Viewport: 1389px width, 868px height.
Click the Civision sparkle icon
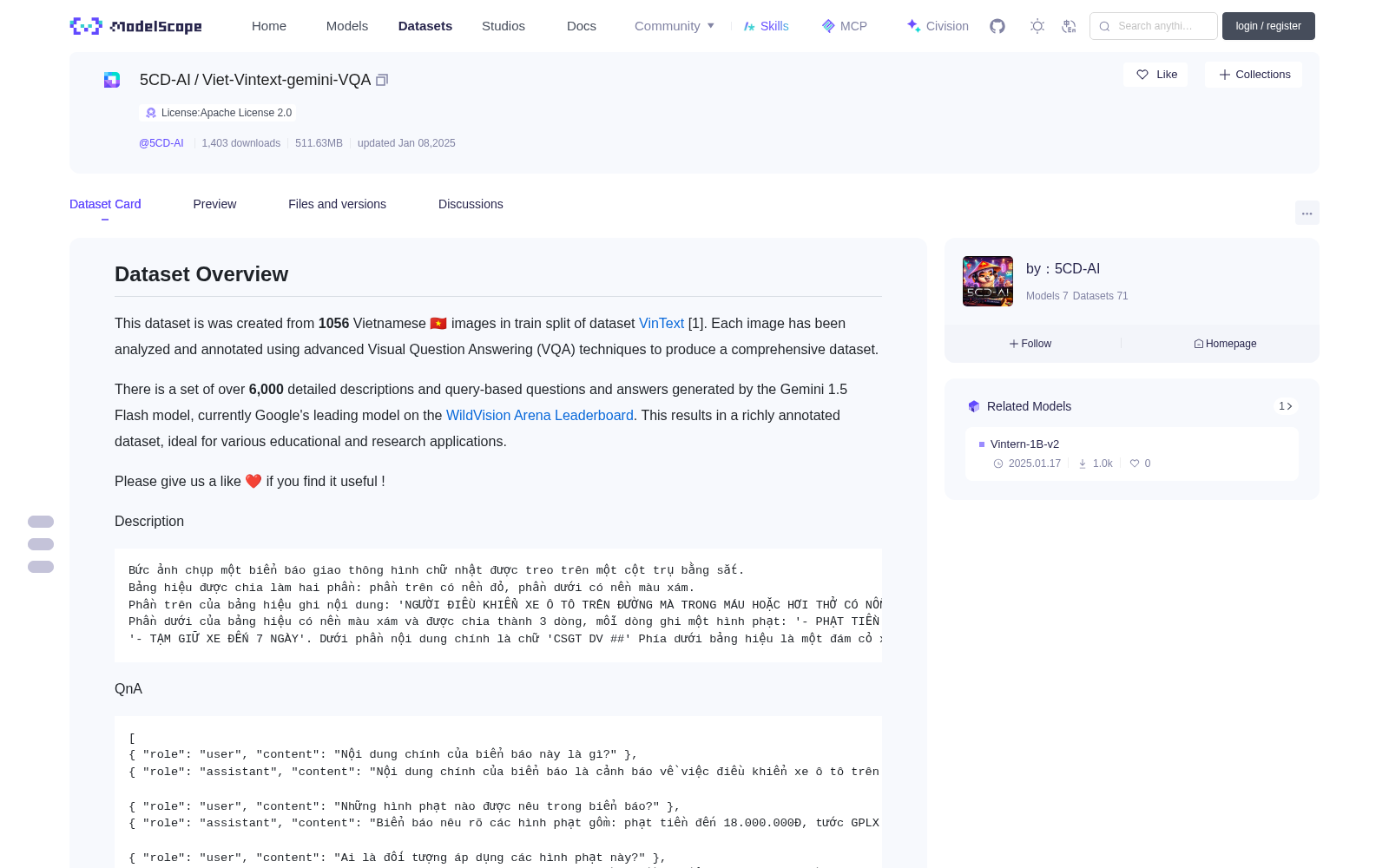point(913,26)
